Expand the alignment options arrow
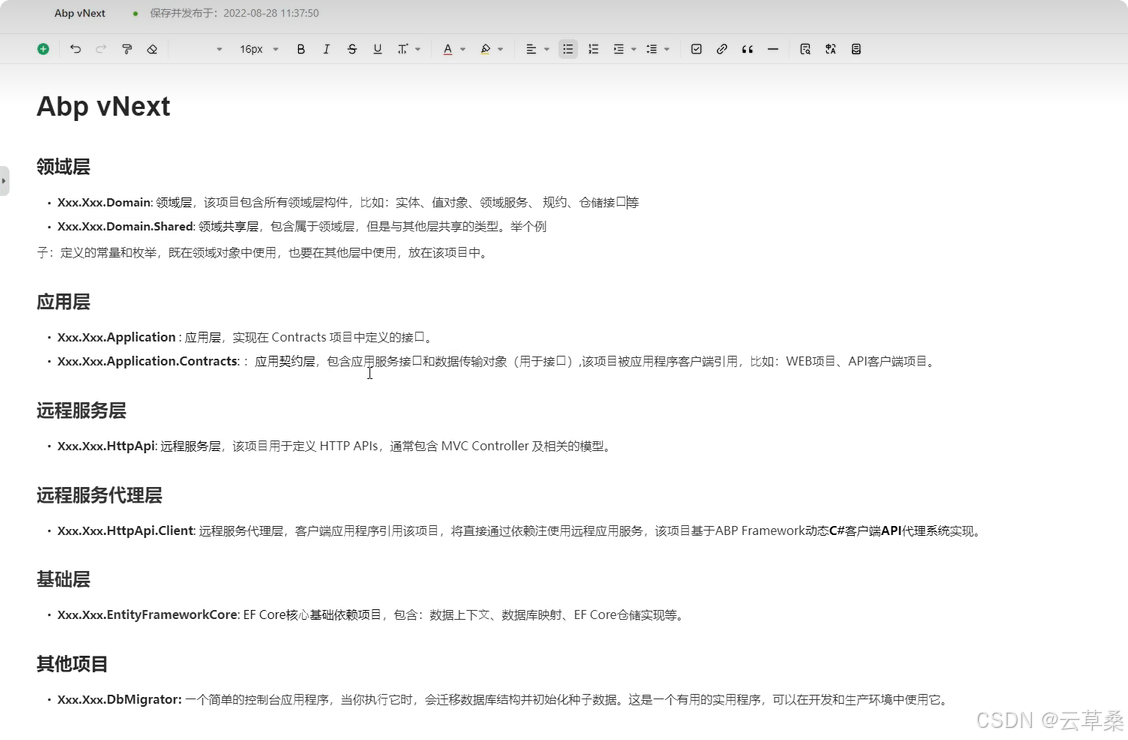Screen dimensions: 1128x740 coord(547,50)
